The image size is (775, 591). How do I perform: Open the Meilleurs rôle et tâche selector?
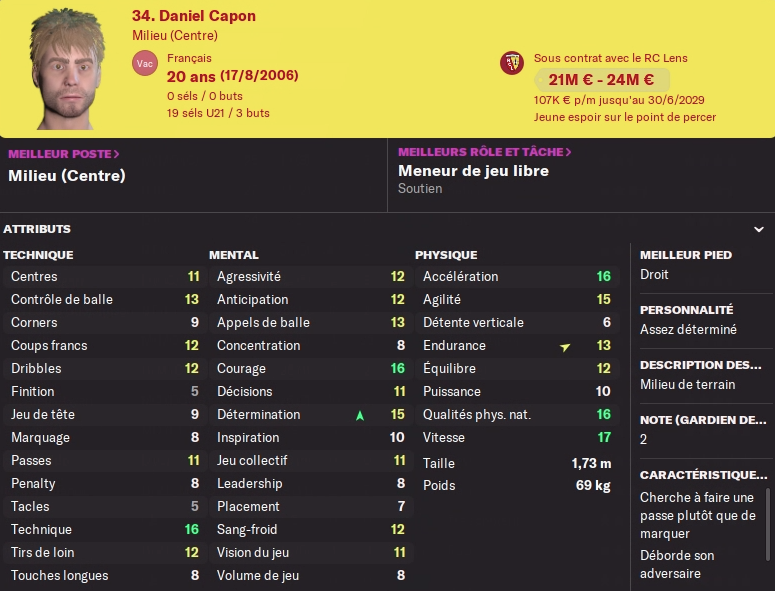[x=485, y=152]
